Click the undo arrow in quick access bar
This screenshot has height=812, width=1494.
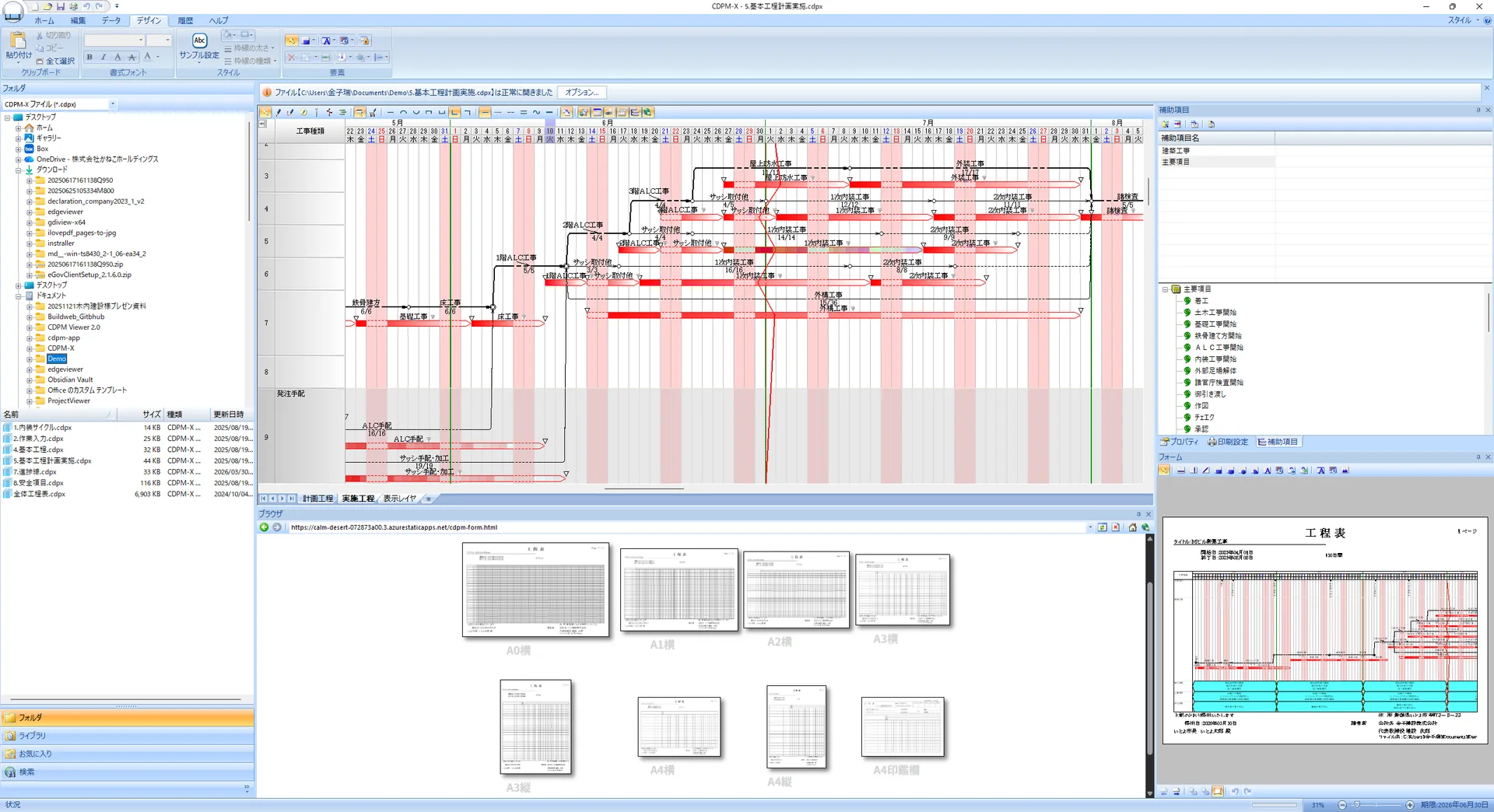click(x=86, y=6)
